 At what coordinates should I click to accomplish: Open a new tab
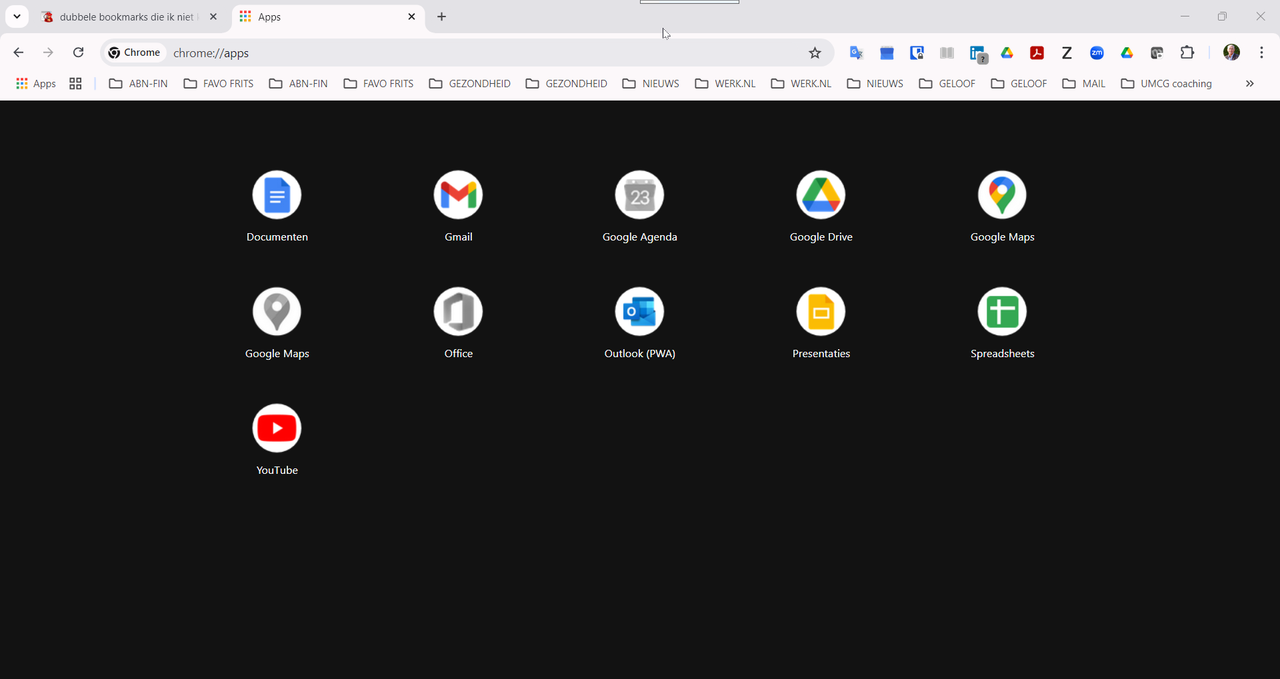pyautogui.click(x=441, y=17)
